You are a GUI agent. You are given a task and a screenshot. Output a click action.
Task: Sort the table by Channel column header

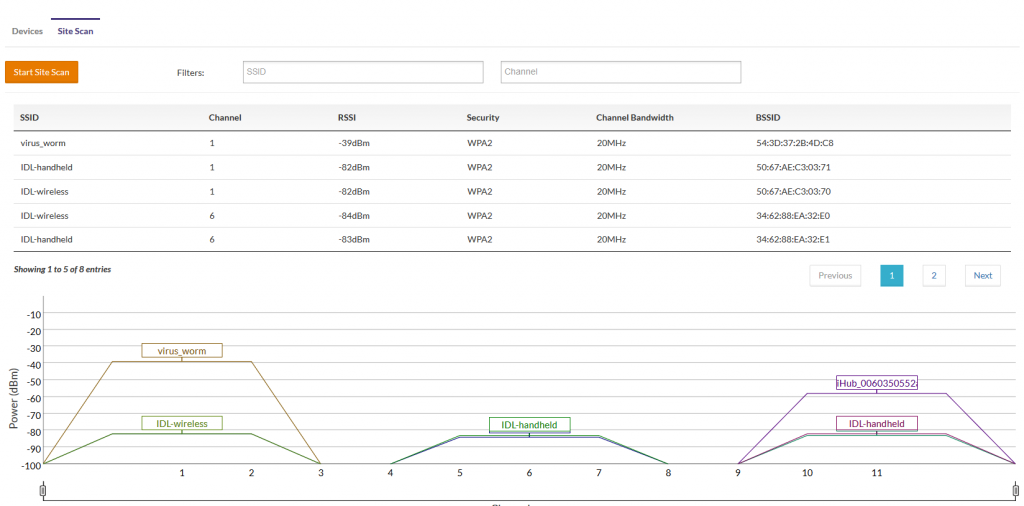tap(224, 117)
